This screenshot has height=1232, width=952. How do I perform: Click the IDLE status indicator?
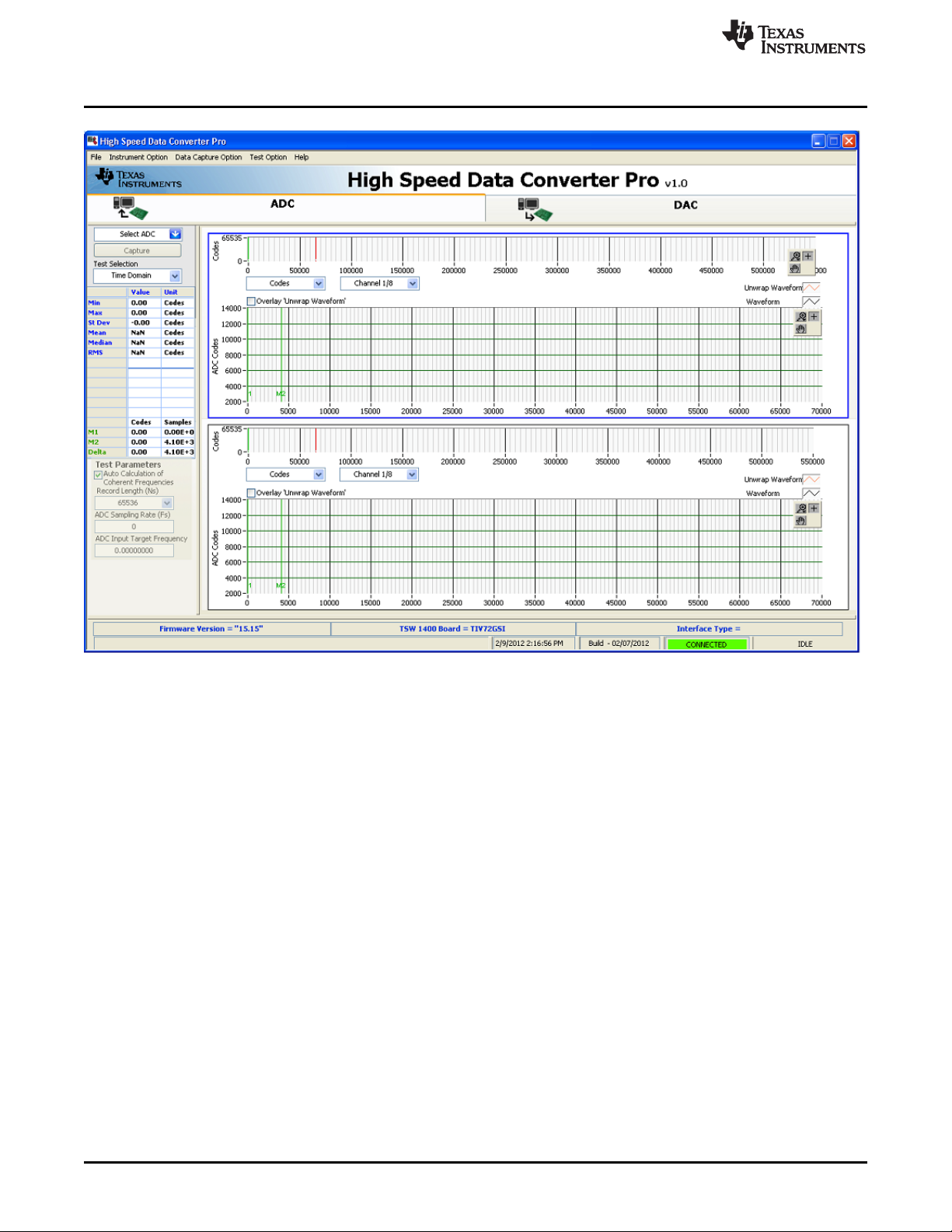pos(805,644)
